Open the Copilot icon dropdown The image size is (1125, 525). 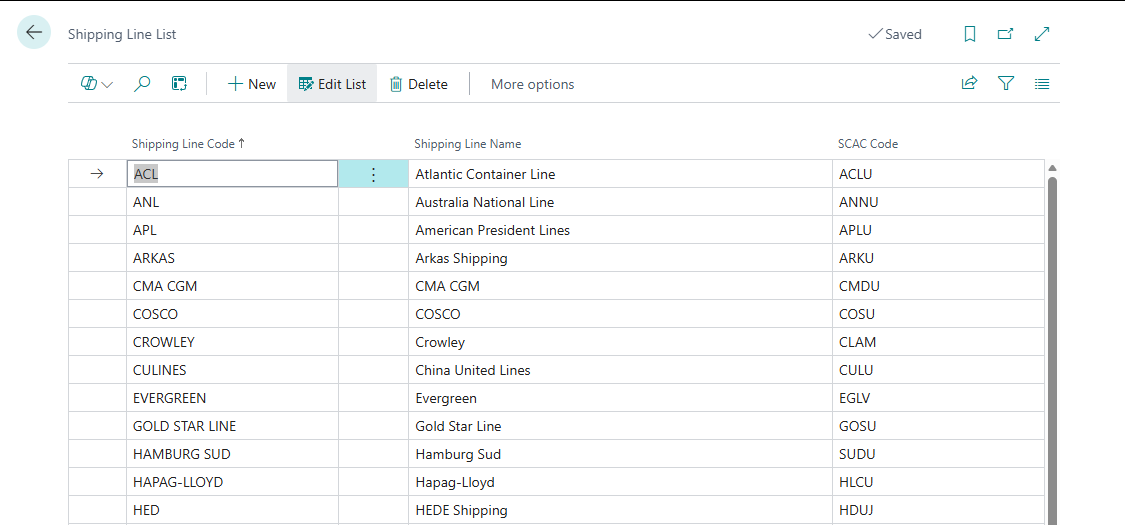click(x=97, y=84)
